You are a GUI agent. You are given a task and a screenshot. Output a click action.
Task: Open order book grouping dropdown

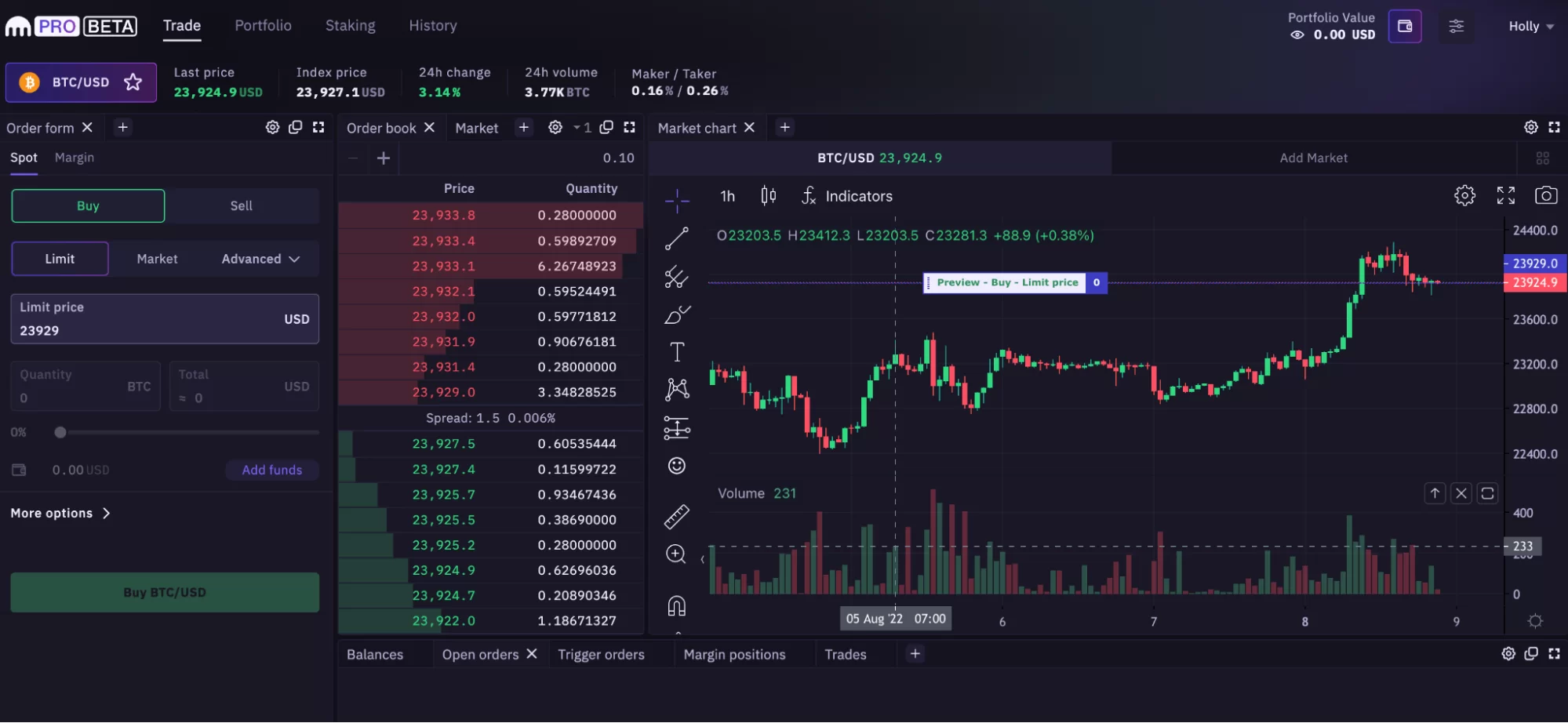pyautogui.click(x=581, y=127)
